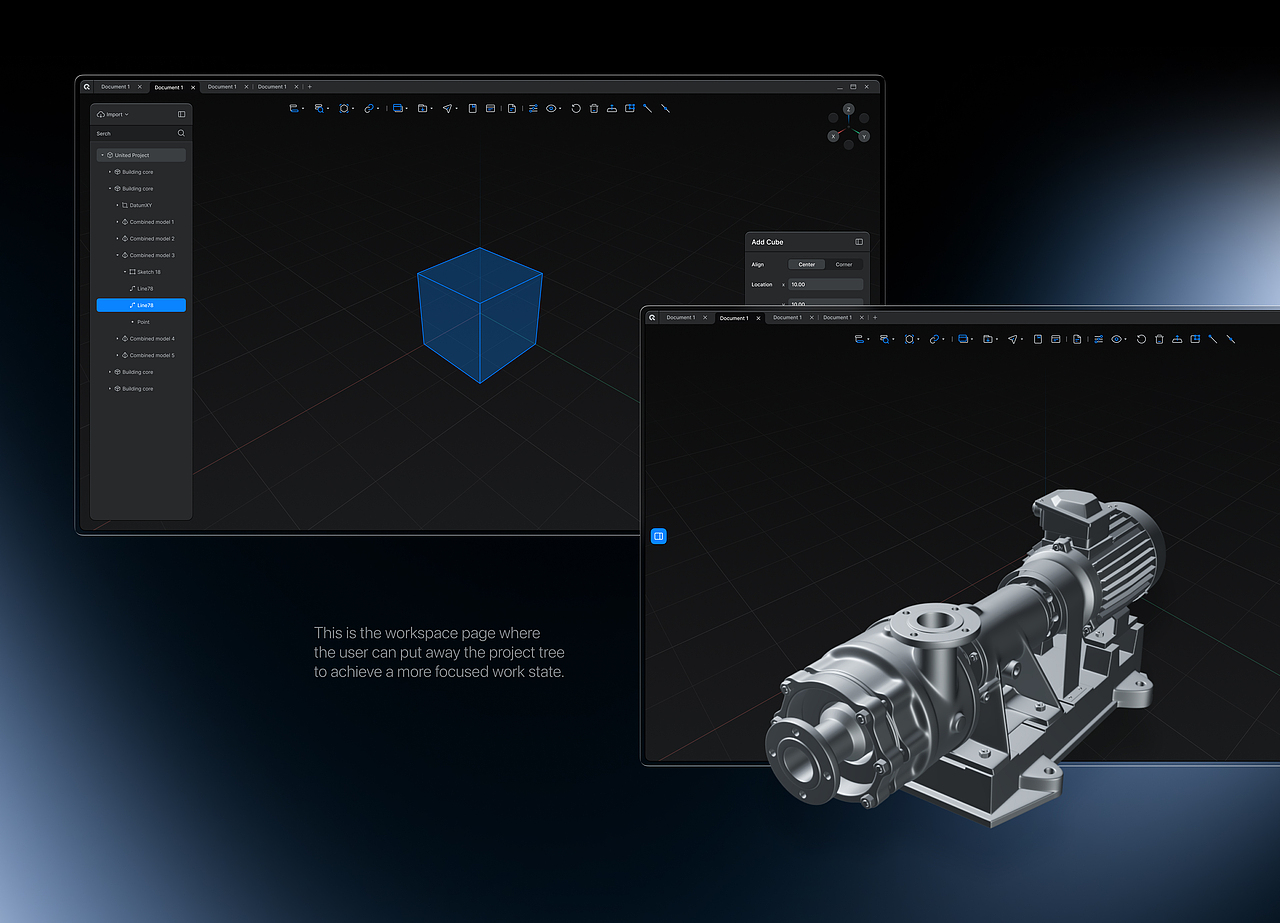1280x923 pixels.
Task: Click the rotate reset icon in pump window toolbar
Action: pos(1141,339)
